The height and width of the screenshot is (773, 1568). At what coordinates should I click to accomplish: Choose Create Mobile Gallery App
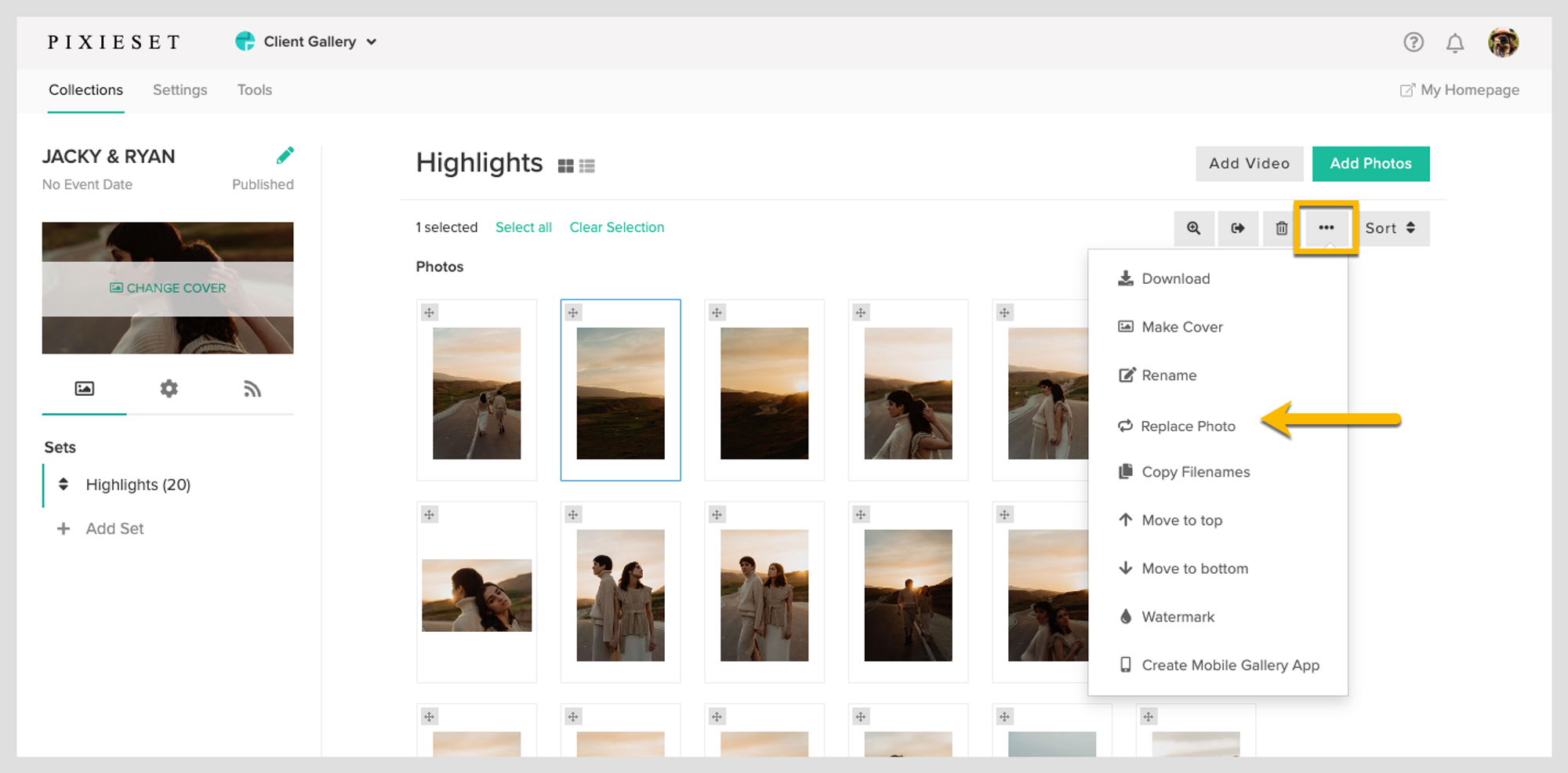pos(1218,666)
